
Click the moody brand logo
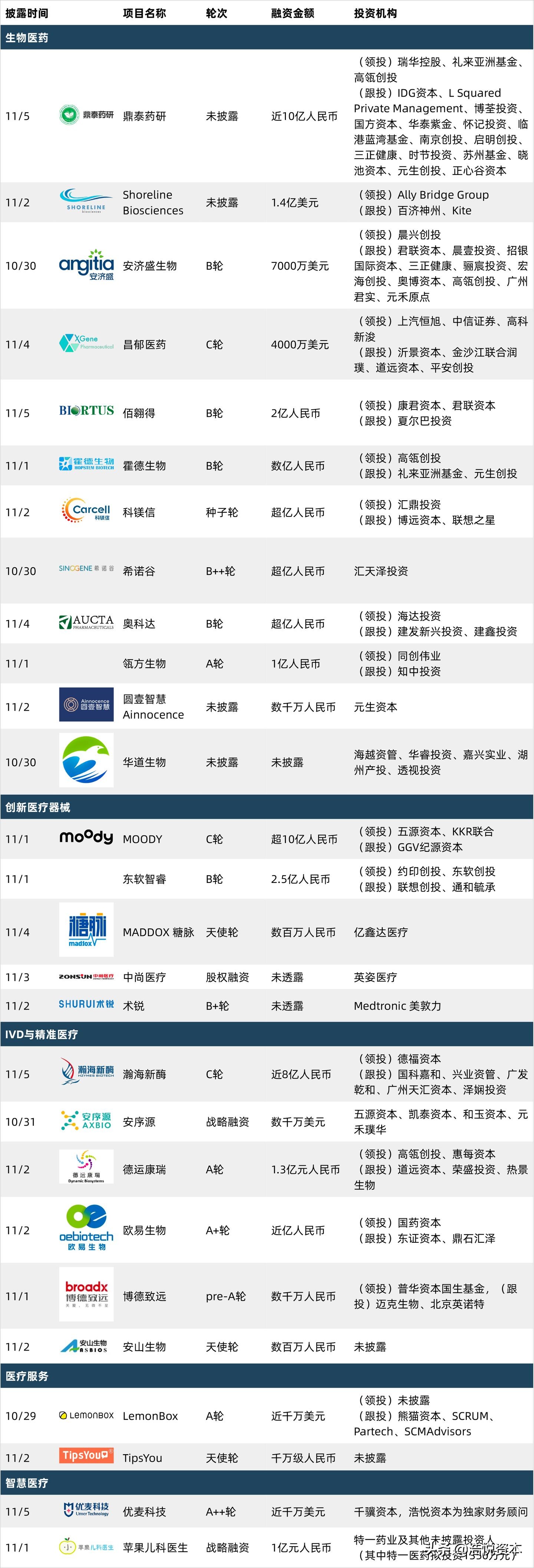pos(86,838)
